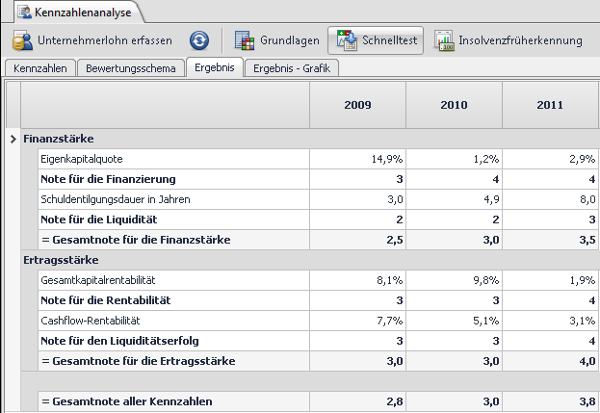
Task: Select Gesamtnote für die Ertragsstärke row
Action: [x=318, y=361]
